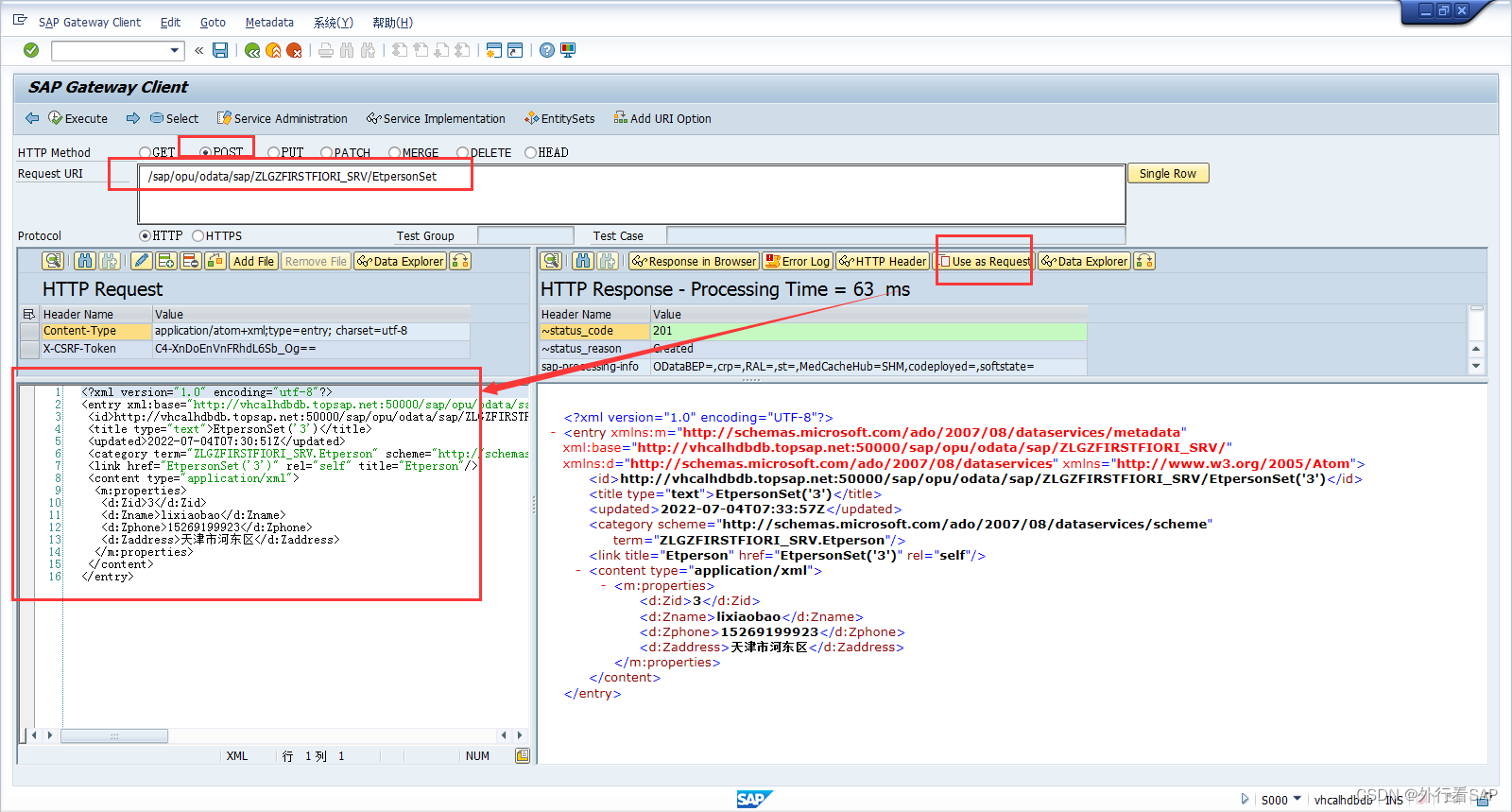
Task: Click the Single Row button
Action: (x=1168, y=173)
